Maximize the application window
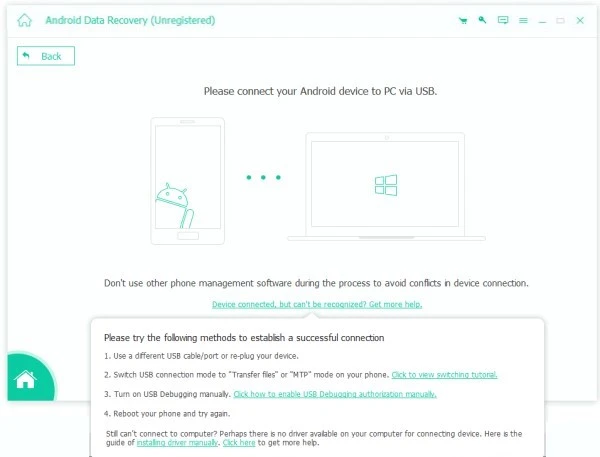 pyautogui.click(x=561, y=20)
